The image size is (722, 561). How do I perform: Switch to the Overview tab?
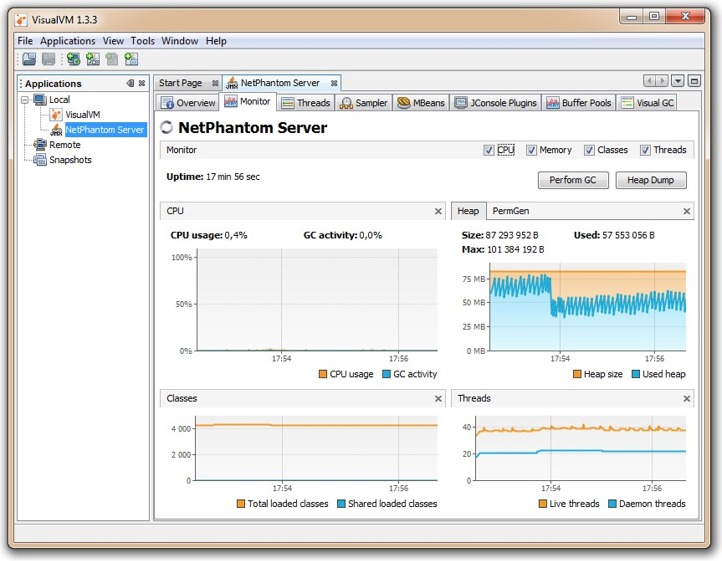pos(188,103)
